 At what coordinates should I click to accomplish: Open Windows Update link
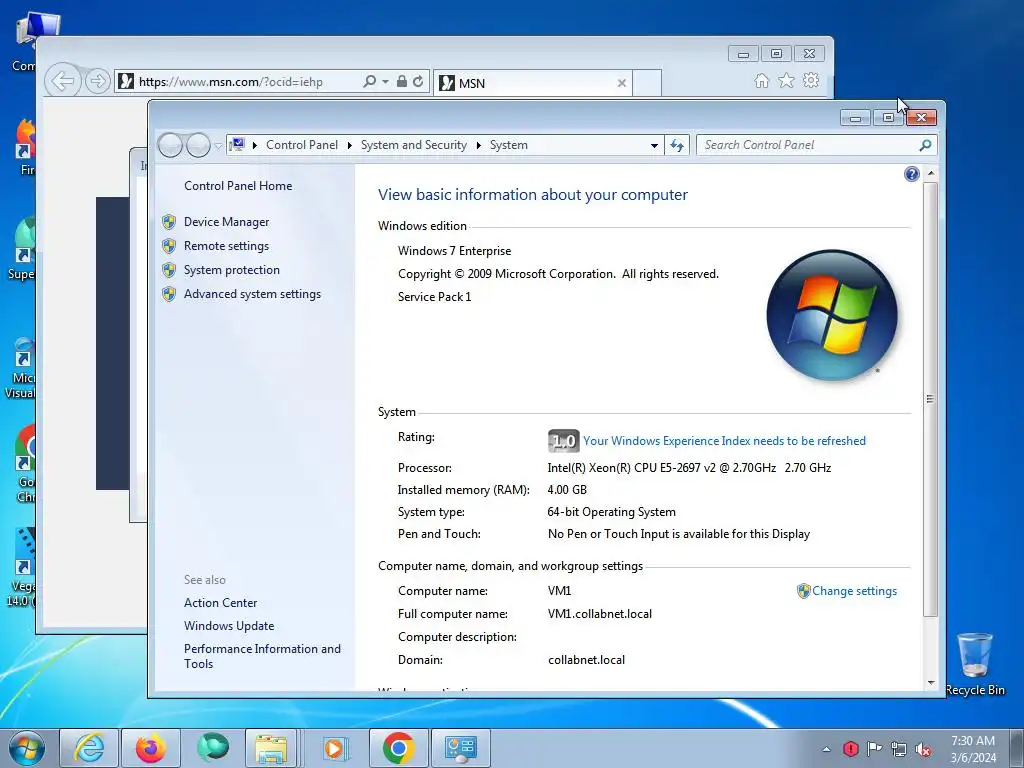[x=229, y=626]
